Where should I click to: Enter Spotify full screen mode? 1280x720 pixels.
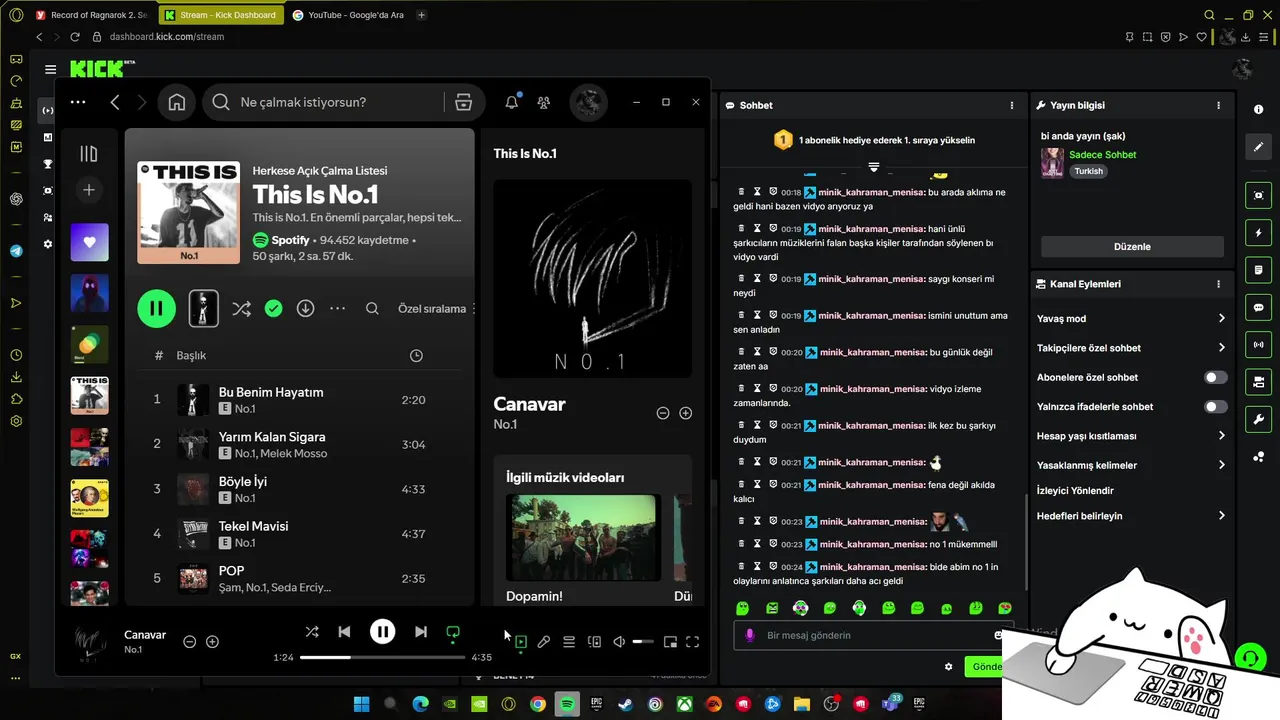[x=692, y=642]
